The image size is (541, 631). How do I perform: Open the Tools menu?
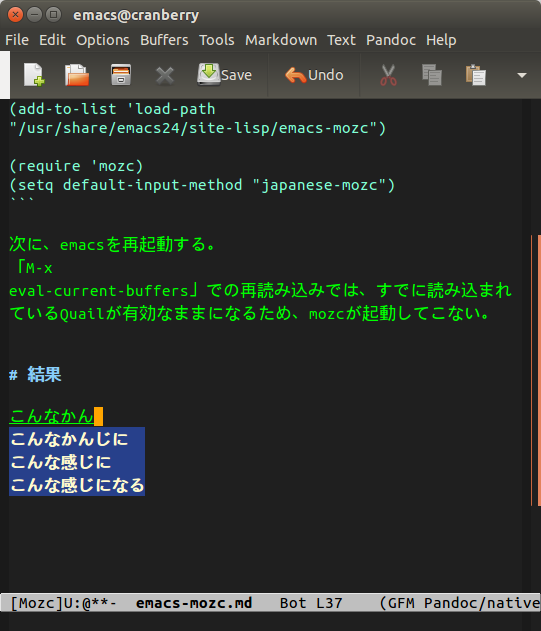(x=217, y=40)
